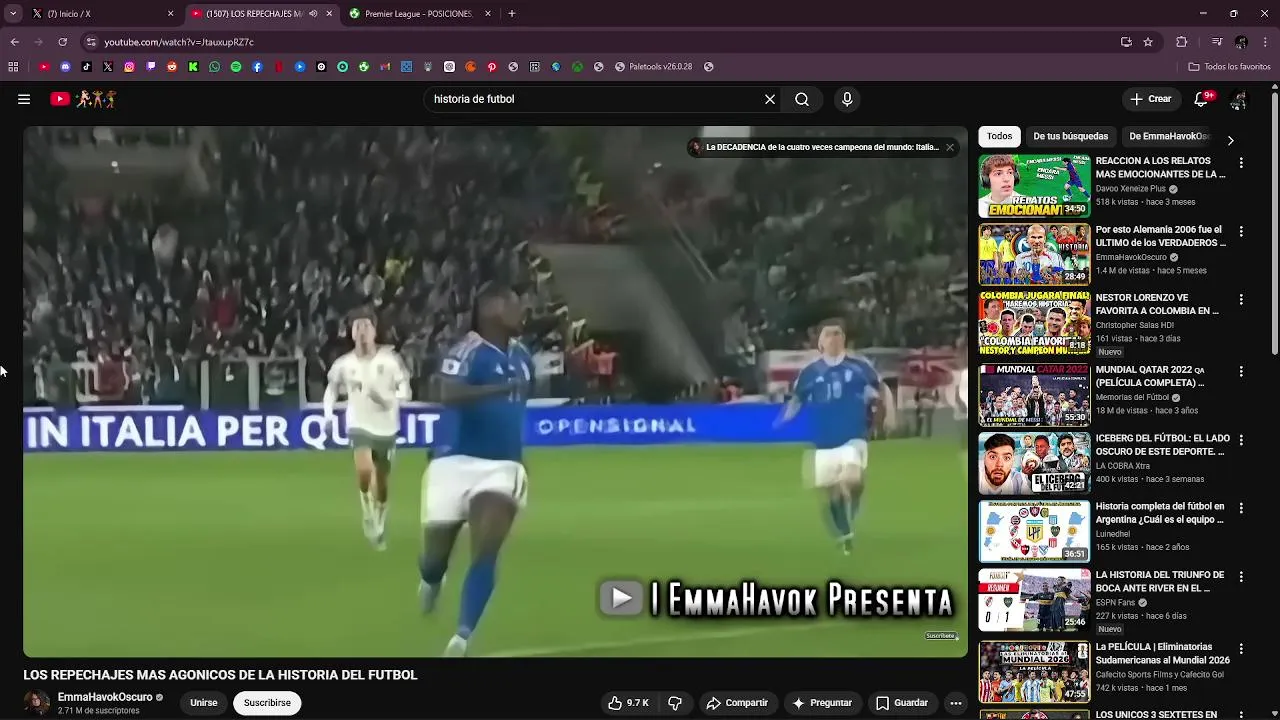Open the YouTube guide hamburger menu
Viewport: 1280px width, 720px height.
coord(24,99)
